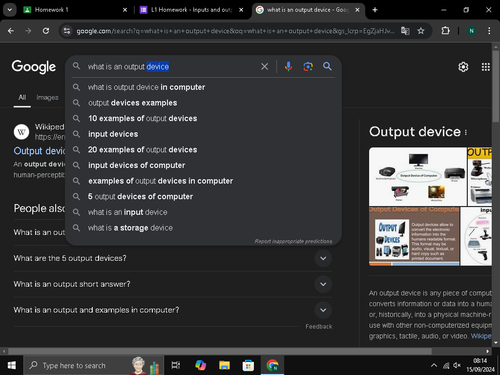Image resolution: width=500 pixels, height=375 pixels.
Task: Open the Images results tab
Action: coord(47,97)
